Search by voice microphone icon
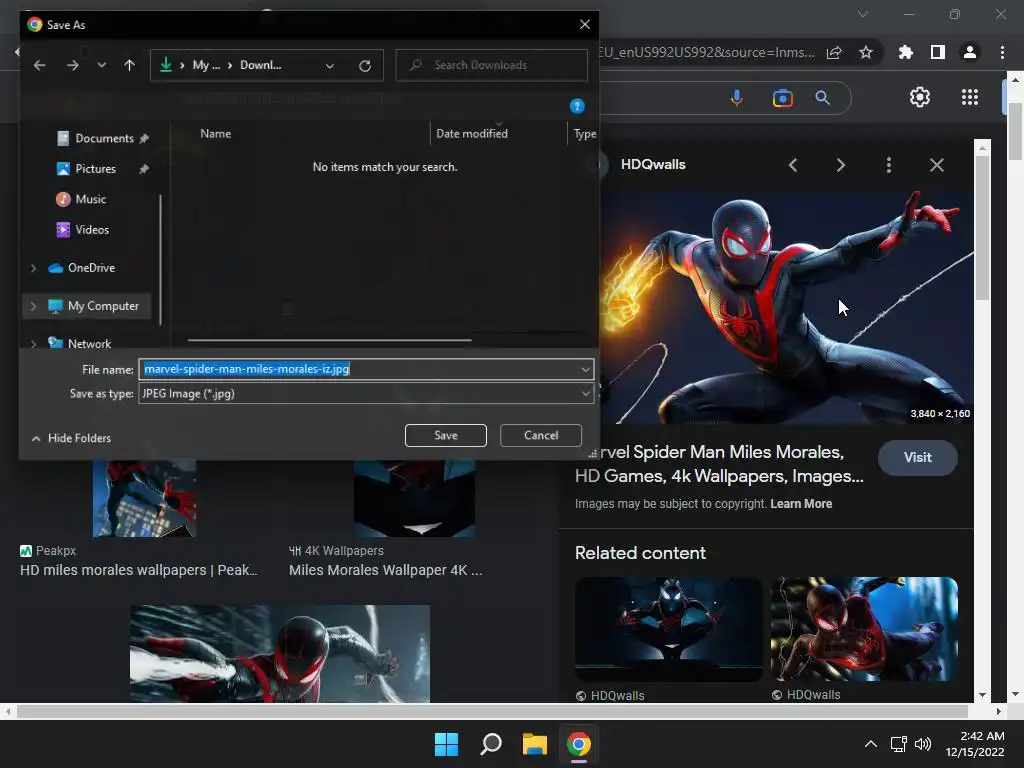The width and height of the screenshot is (1024, 768). click(737, 98)
